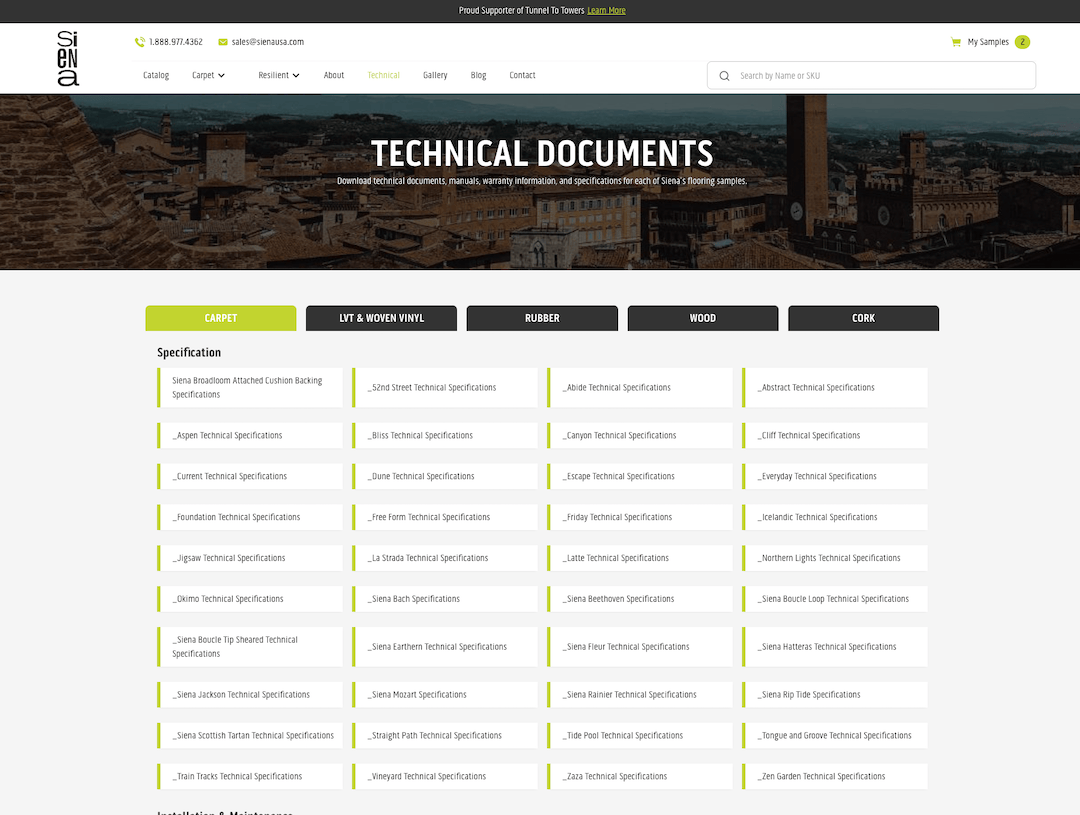Open Siena Rip Tide Specifications

(835, 694)
